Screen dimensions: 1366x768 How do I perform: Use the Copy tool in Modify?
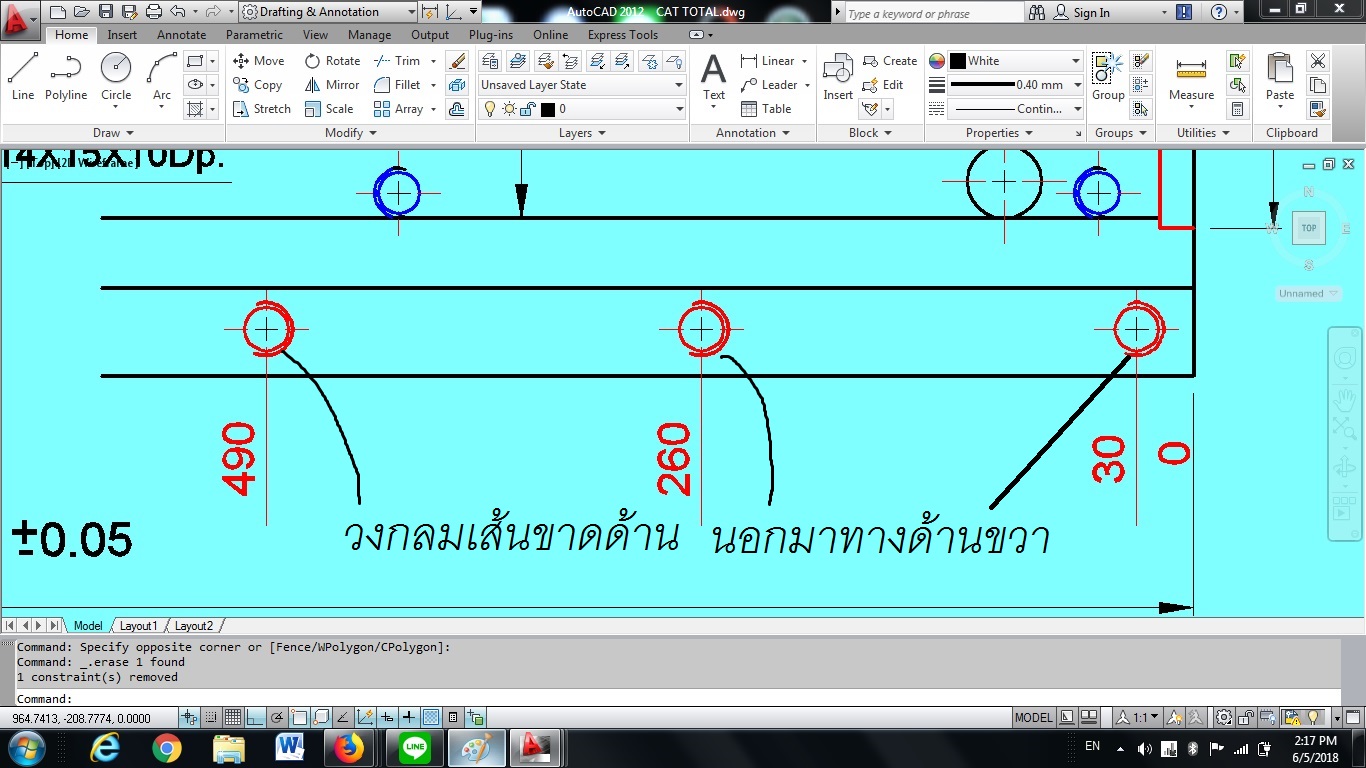point(258,85)
